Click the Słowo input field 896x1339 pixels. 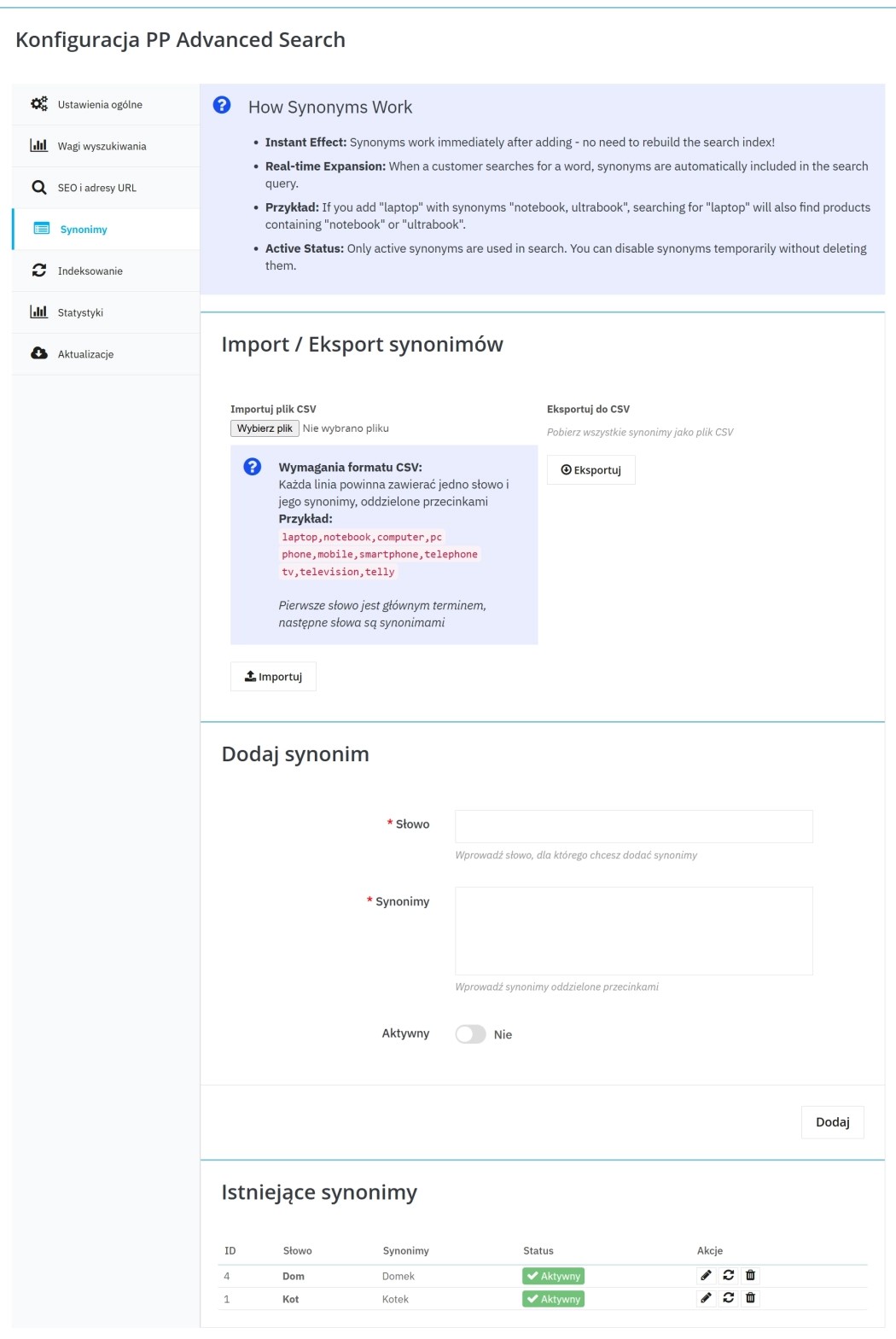click(634, 826)
